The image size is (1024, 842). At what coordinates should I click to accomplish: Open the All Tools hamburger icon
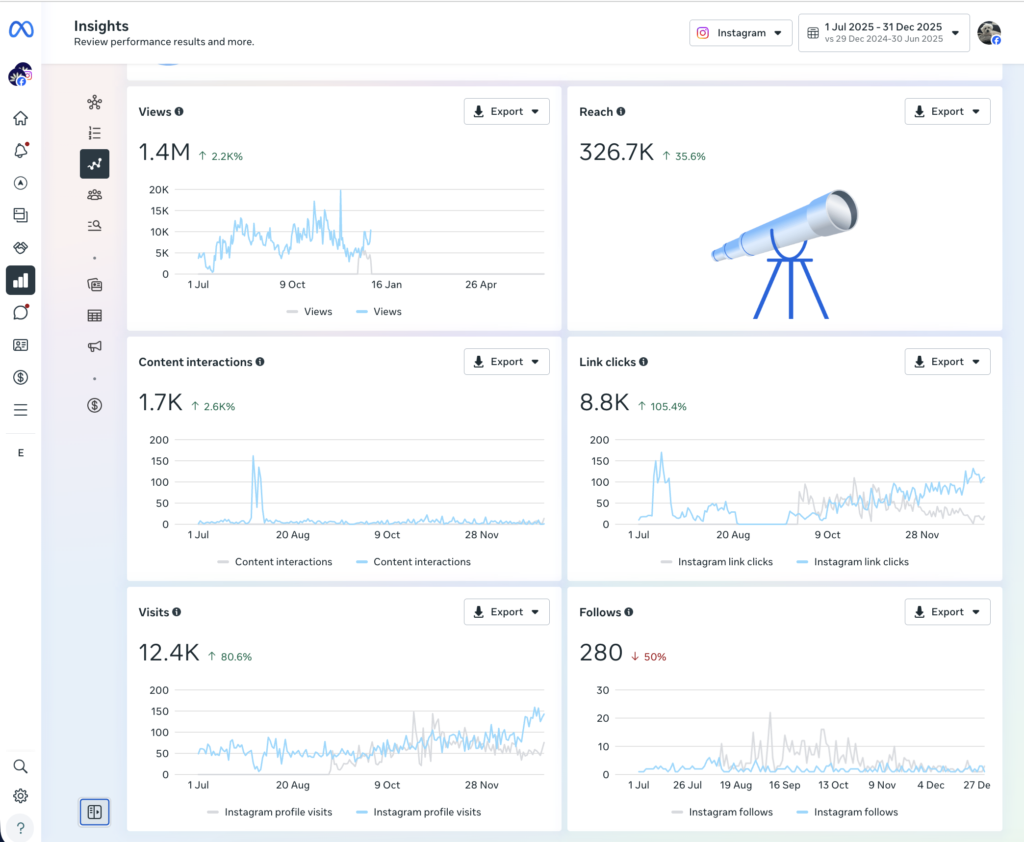[x=20, y=410]
